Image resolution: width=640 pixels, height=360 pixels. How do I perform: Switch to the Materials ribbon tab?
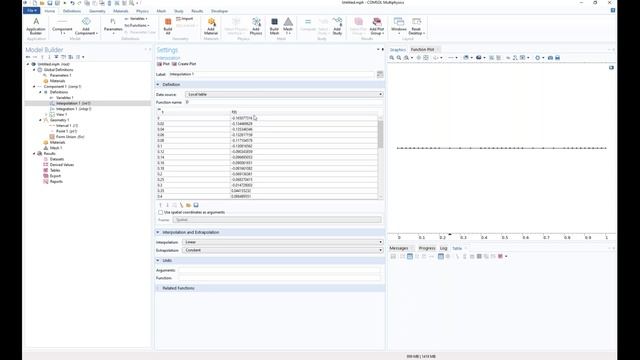pyautogui.click(x=121, y=11)
